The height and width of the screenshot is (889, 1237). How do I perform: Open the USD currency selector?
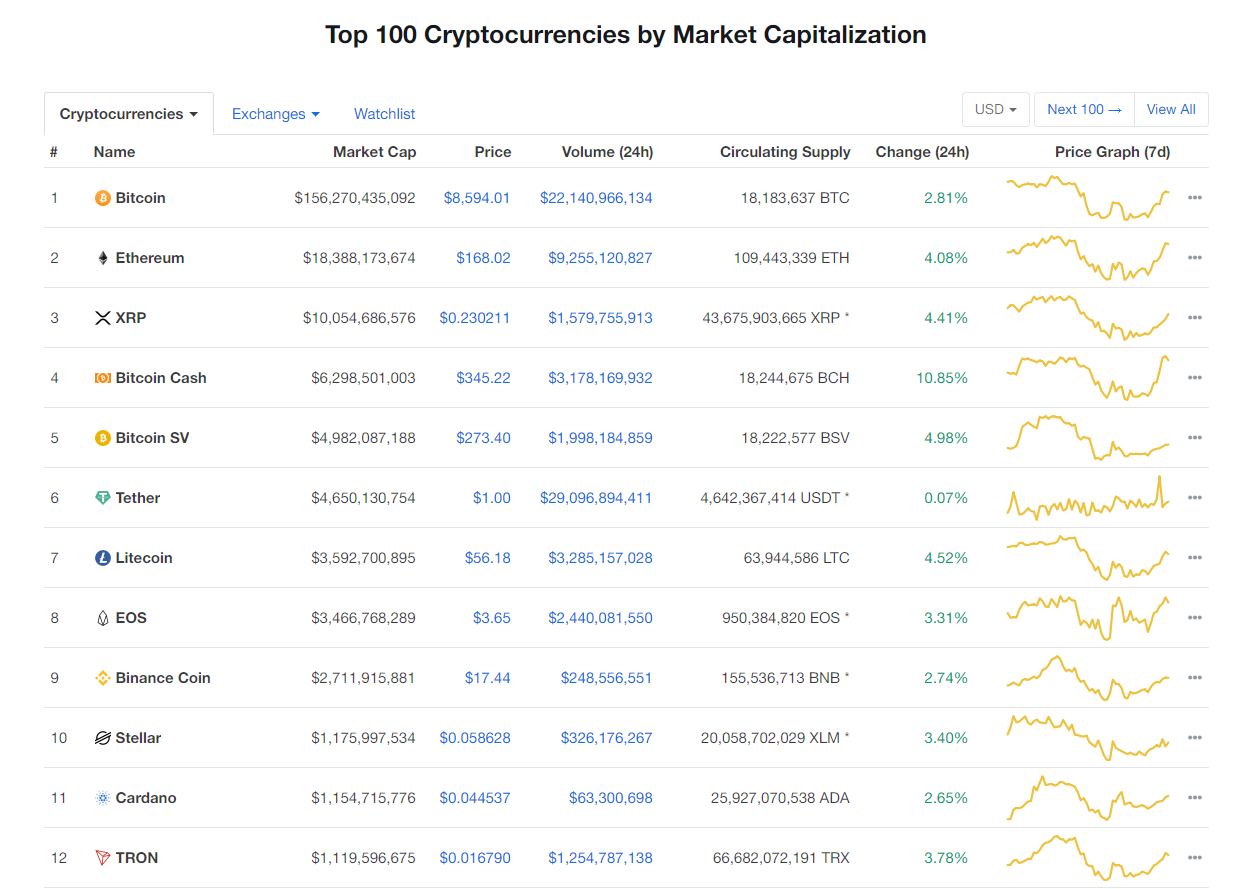996,109
